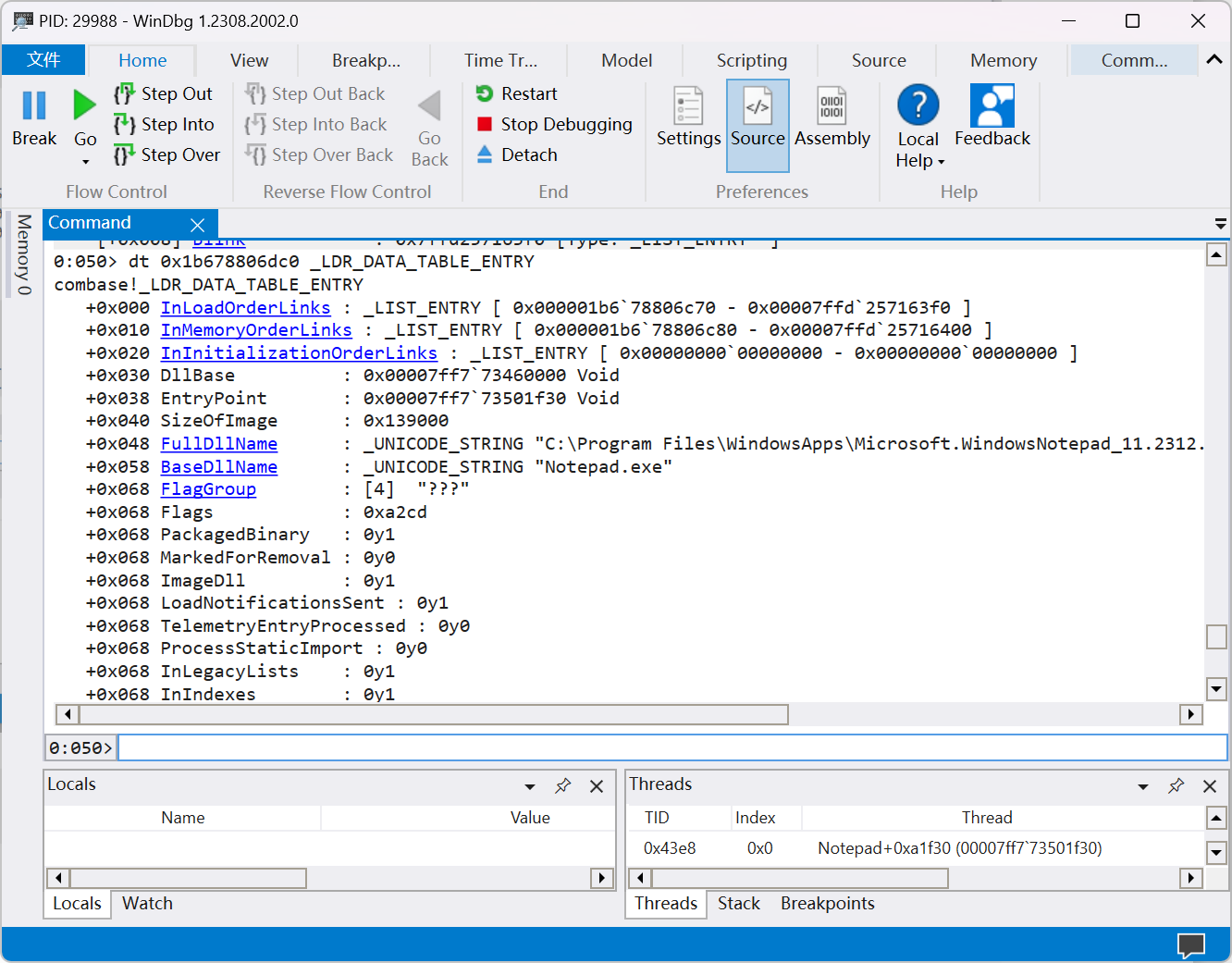Click the Step Out Back icon

[255, 93]
